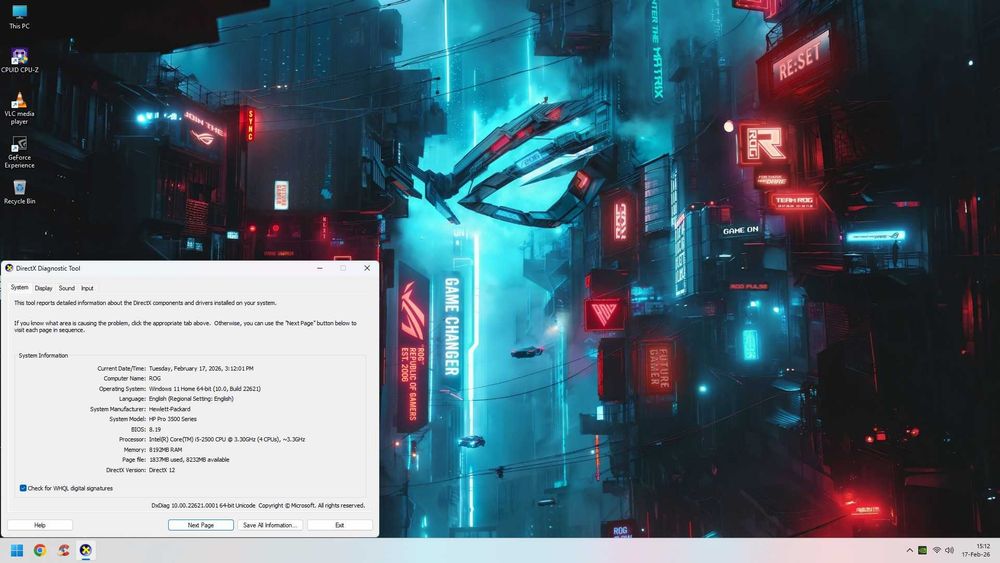
Task: Switch to the Input tab
Action: 87,288
